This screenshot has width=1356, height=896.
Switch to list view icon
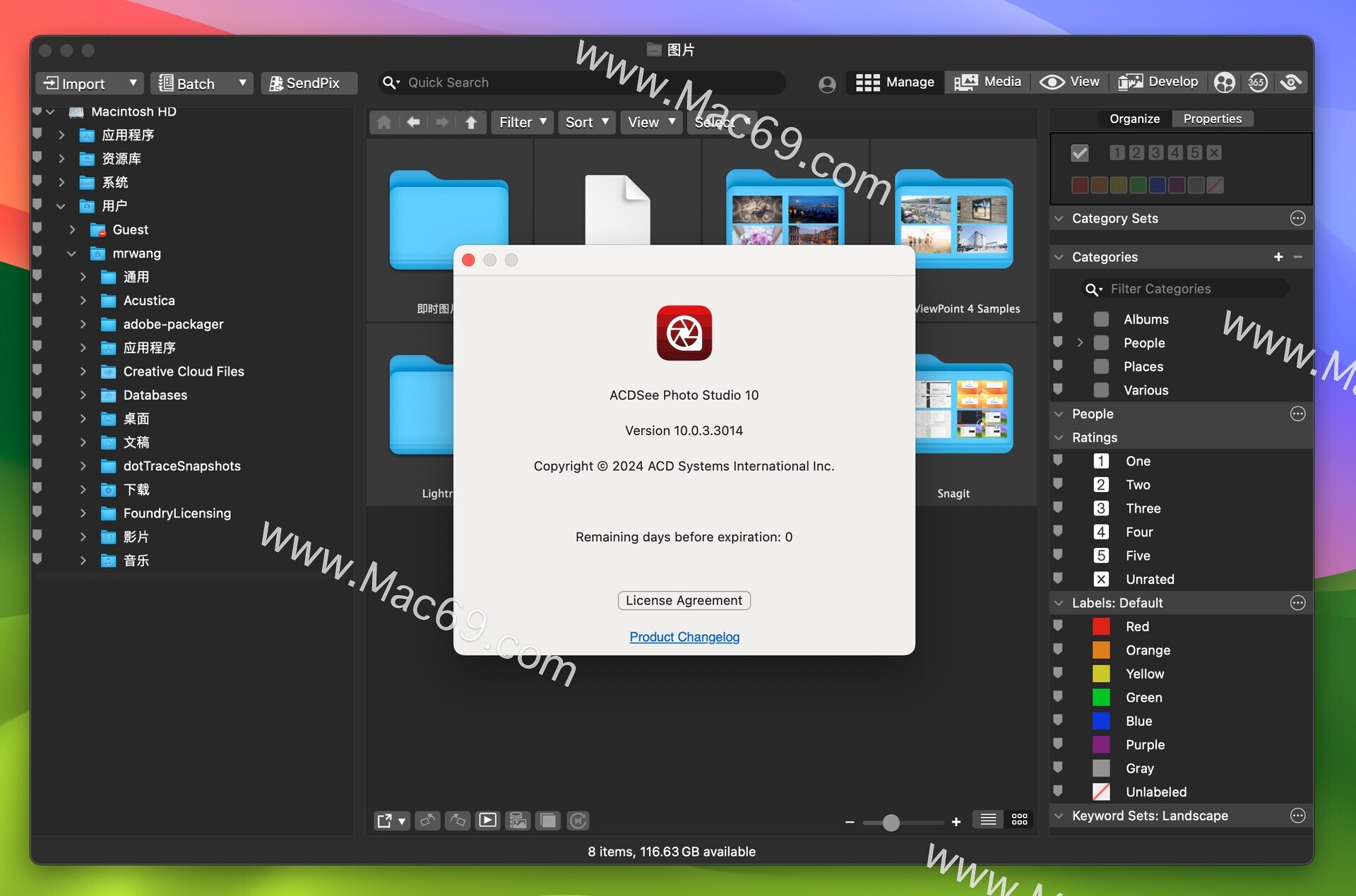click(x=988, y=820)
